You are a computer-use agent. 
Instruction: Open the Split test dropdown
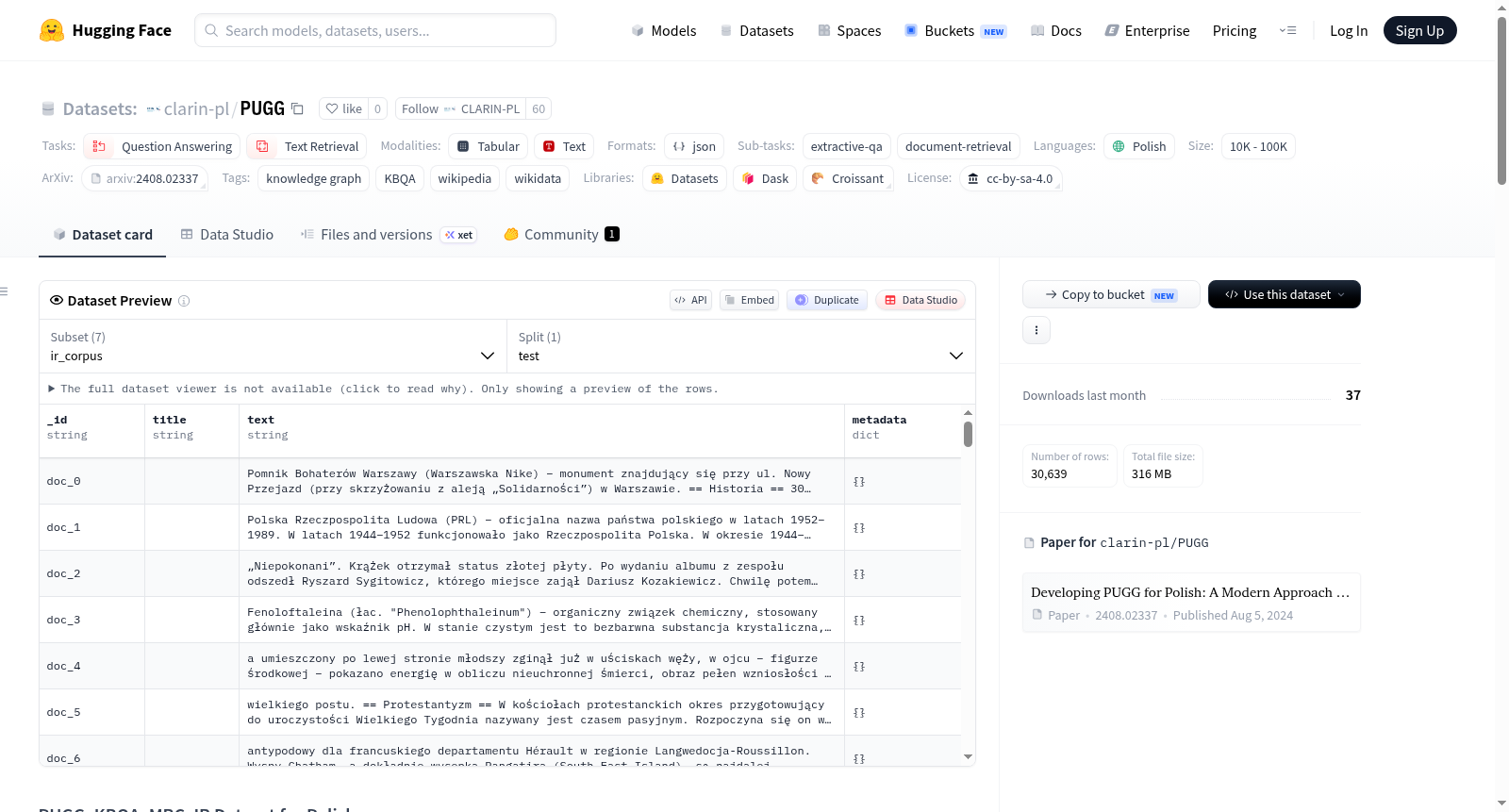pyautogui.click(x=740, y=346)
